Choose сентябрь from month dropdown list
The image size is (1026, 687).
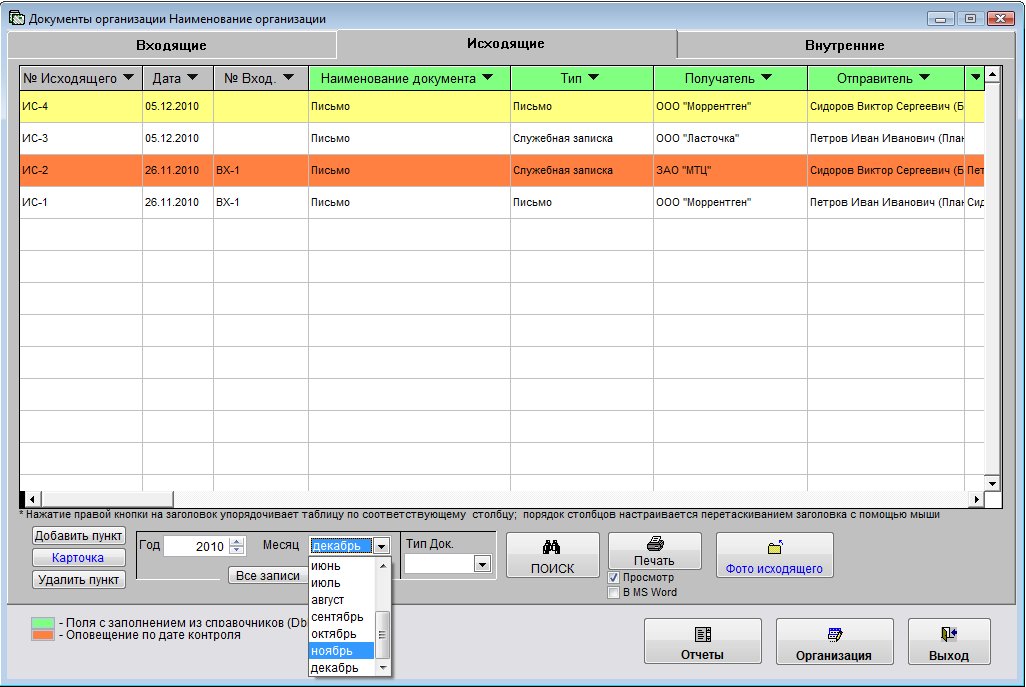[342, 617]
